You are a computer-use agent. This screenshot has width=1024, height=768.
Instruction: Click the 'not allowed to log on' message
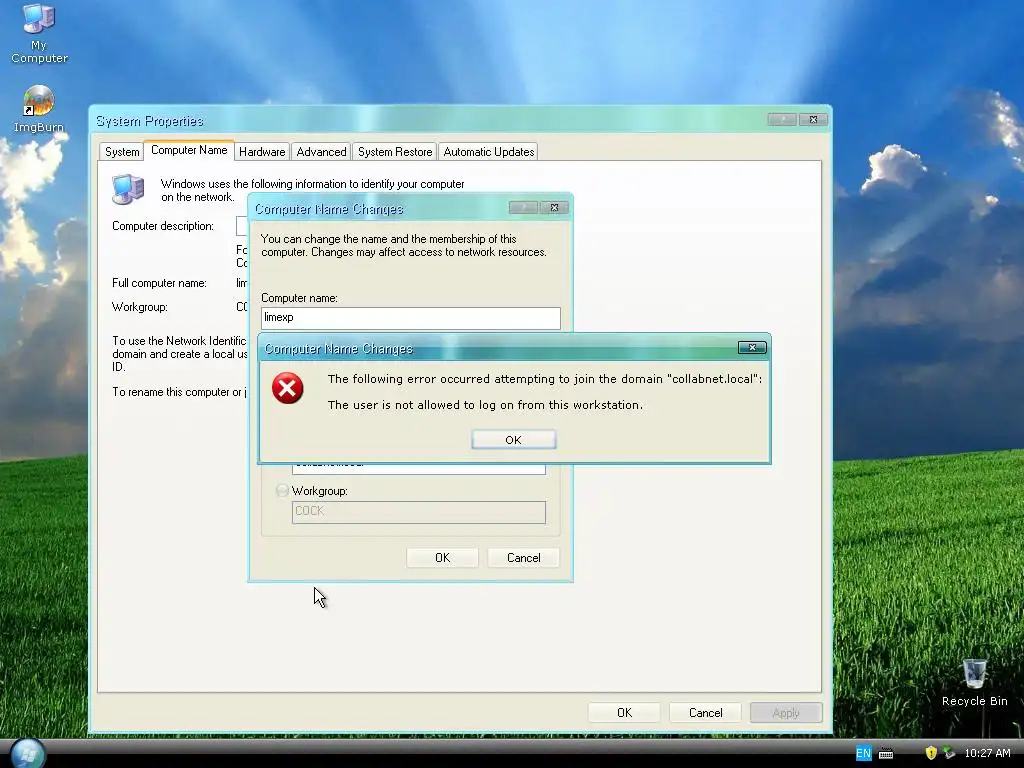(485, 405)
